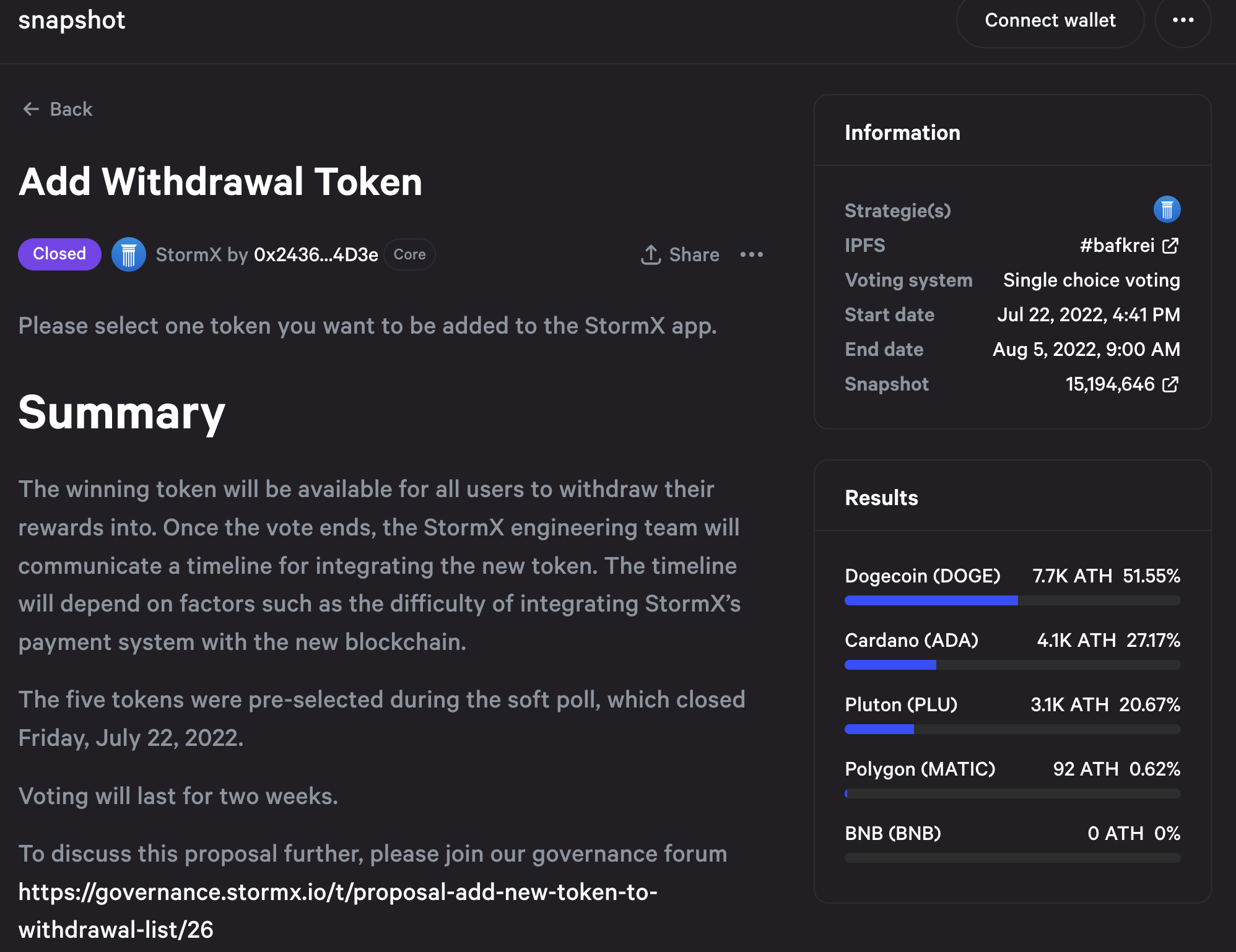Click the 3.1K ATH 20.67% value
Image resolution: width=1236 pixels, height=952 pixels.
point(1105,705)
